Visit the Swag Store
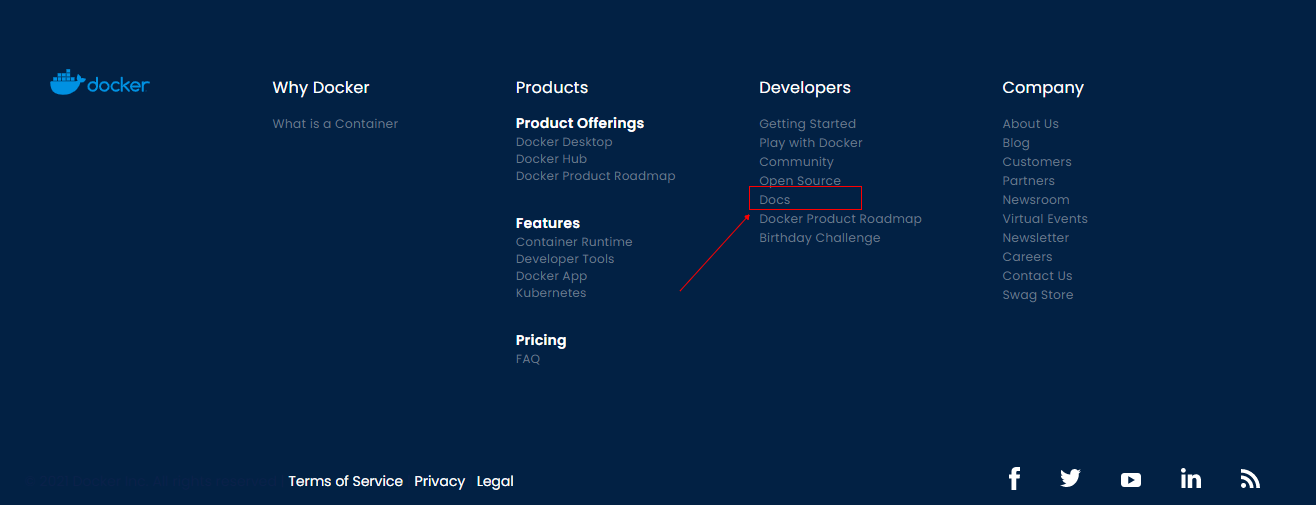The width and height of the screenshot is (1316, 505). (x=1037, y=295)
